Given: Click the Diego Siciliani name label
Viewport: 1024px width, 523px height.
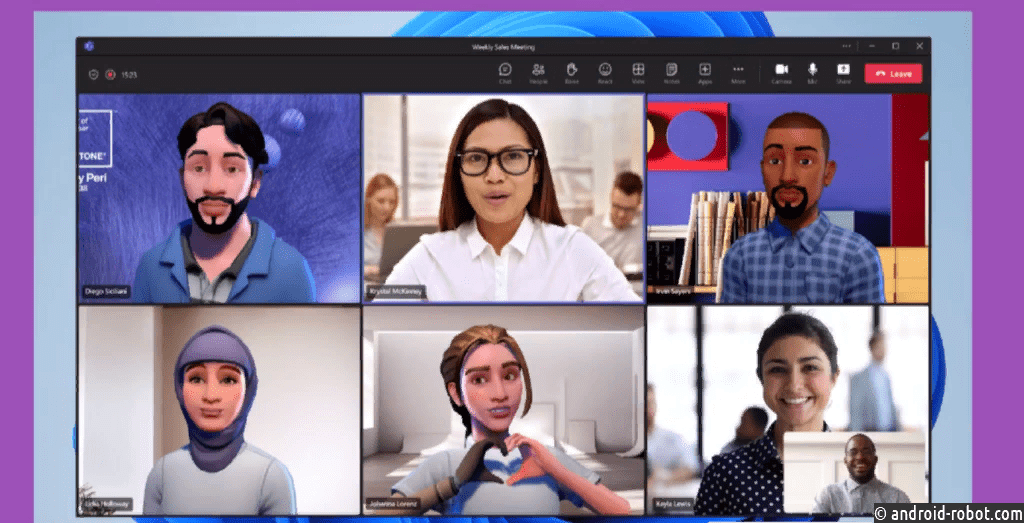Looking at the screenshot, I should coord(106,291).
